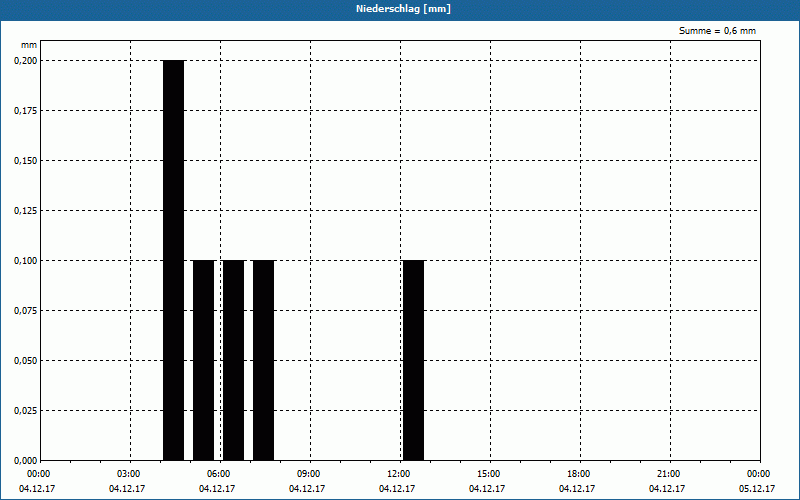The image size is (800, 500).
Task: Click the 03:00 time axis label
Action: pos(129,474)
